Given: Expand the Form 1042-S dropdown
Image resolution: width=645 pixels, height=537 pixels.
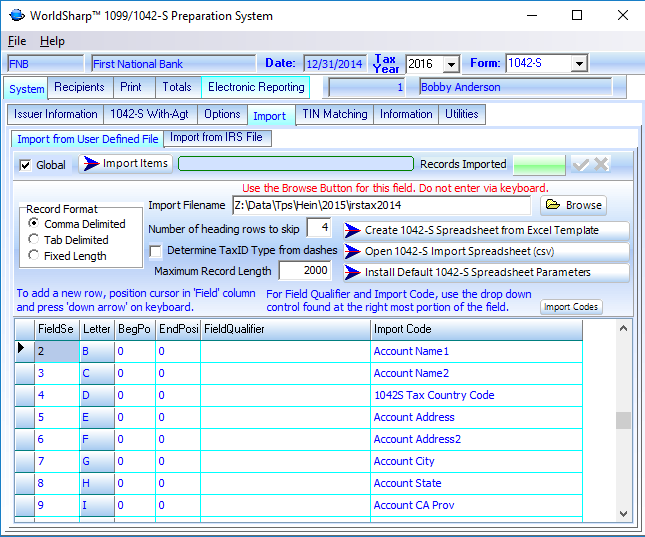Looking at the screenshot, I should [579, 64].
